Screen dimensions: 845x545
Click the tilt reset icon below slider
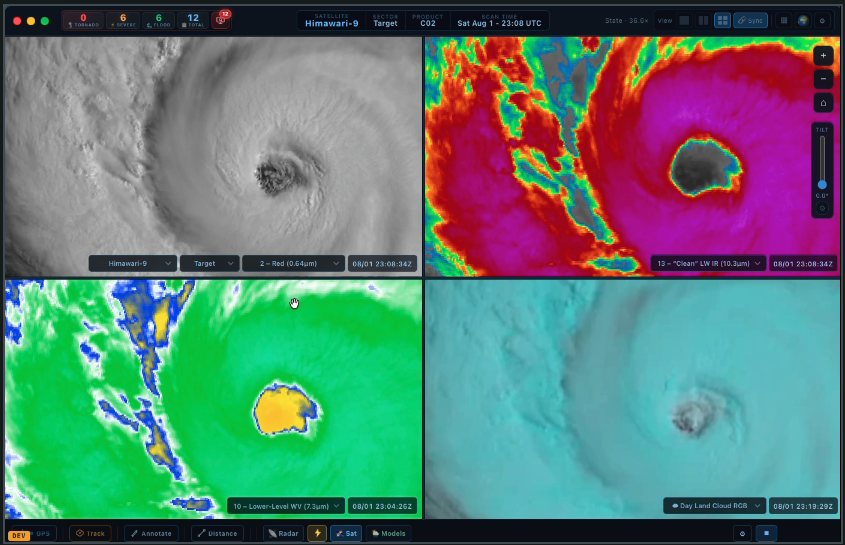click(x=822, y=208)
